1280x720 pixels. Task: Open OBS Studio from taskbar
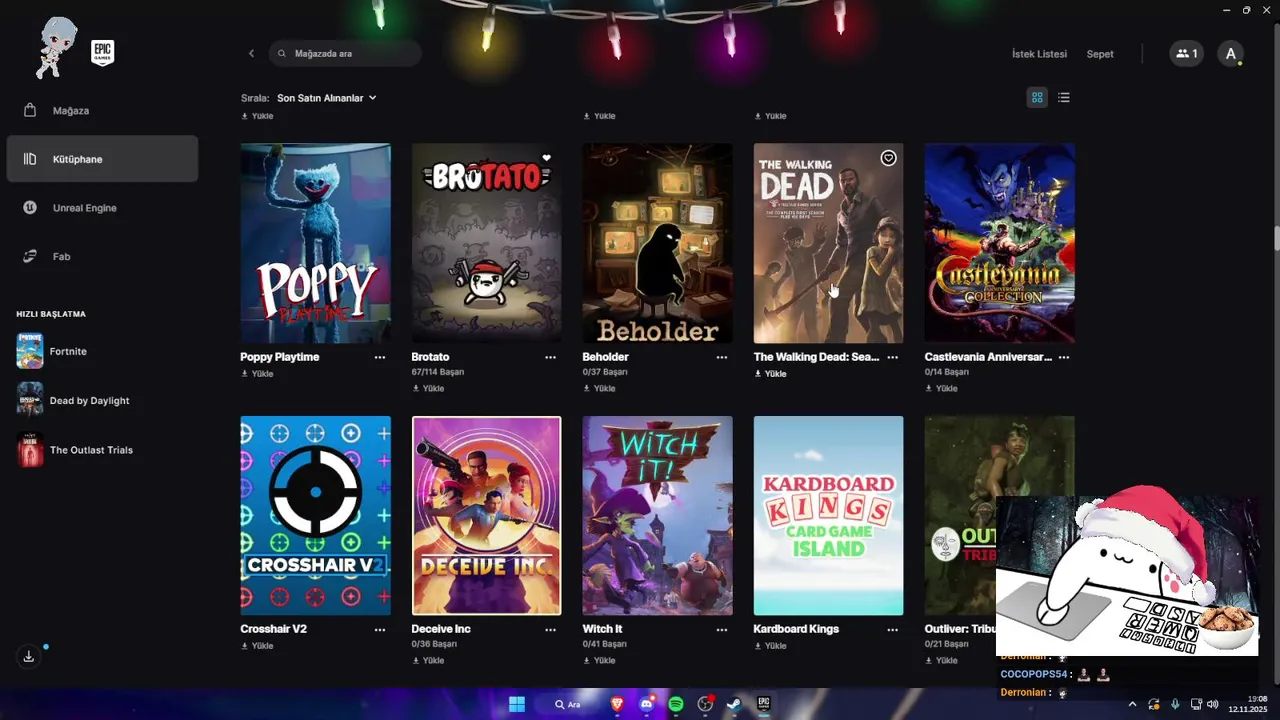coord(705,704)
